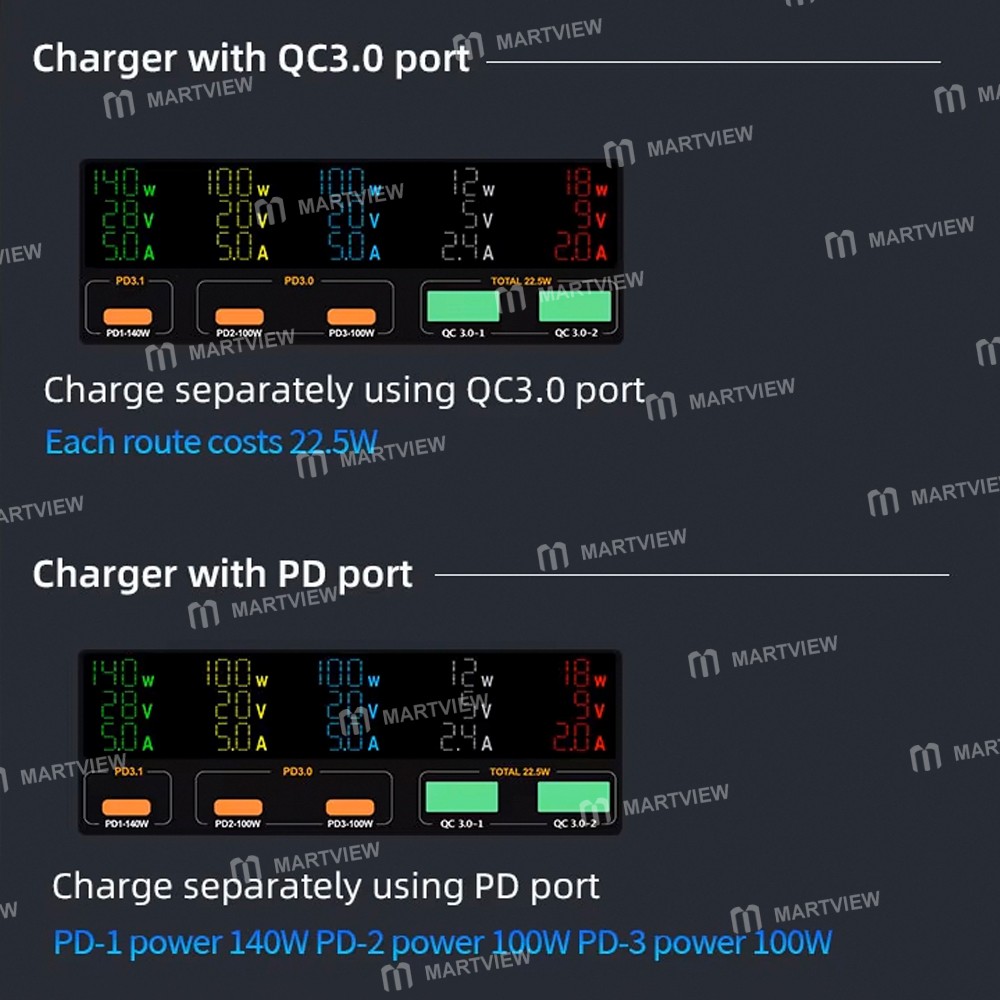Click the orange PD3-100W port in the QC3.0 charger diagram
1000x1000 pixels.
click(x=351, y=316)
